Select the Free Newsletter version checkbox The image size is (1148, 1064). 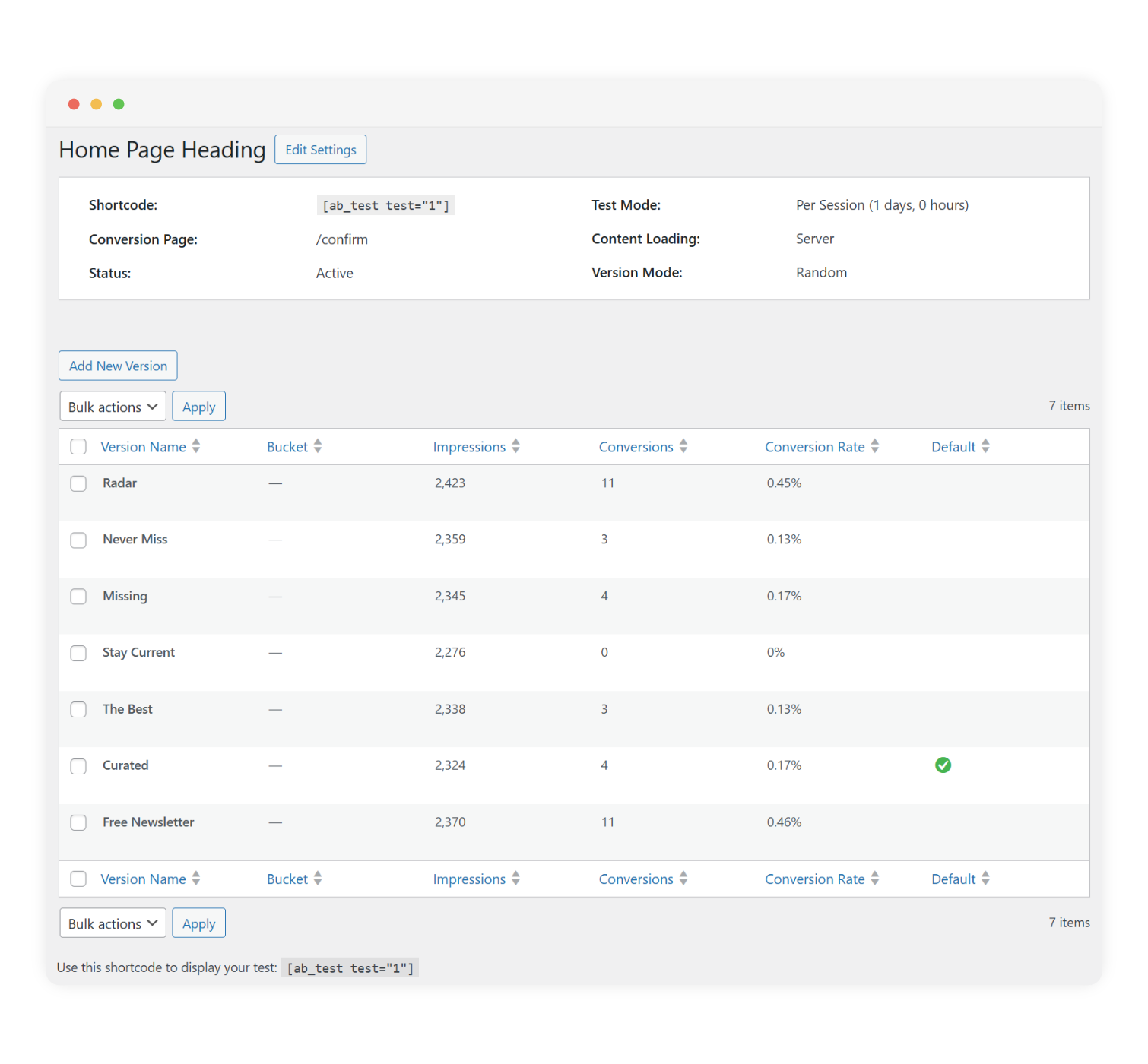pos(78,822)
